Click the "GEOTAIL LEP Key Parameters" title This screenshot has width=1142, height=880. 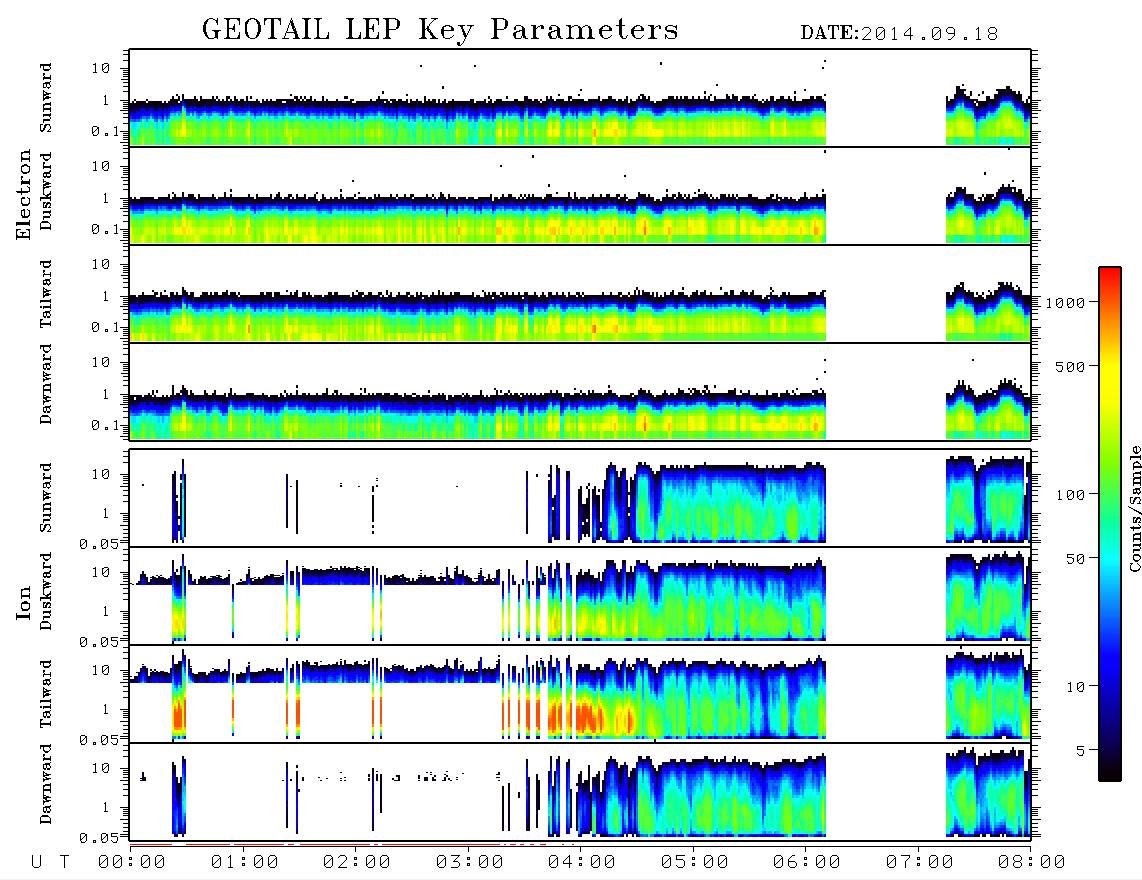(440, 30)
